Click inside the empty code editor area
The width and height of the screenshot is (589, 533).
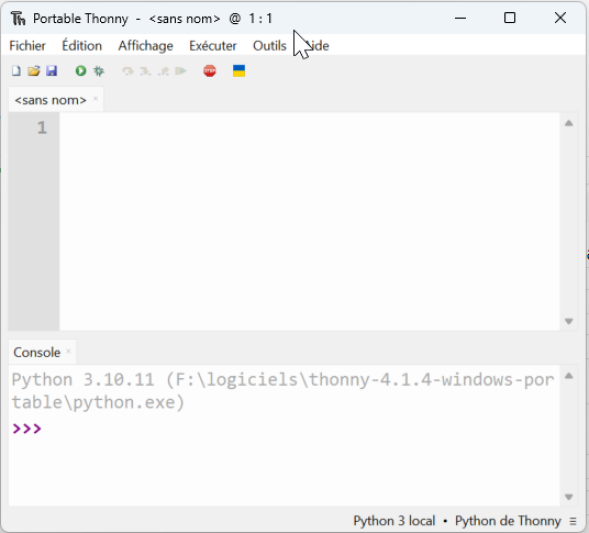click(309, 222)
